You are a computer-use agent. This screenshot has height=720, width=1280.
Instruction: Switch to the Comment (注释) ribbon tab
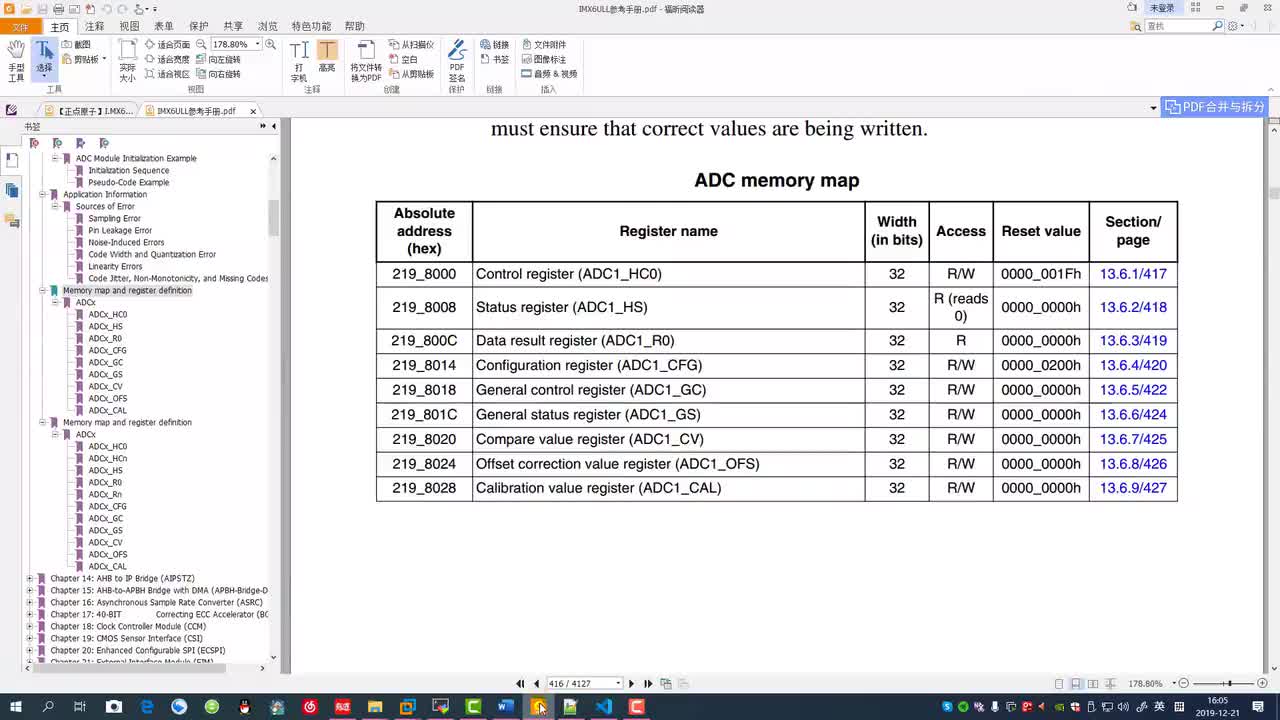pos(95,27)
